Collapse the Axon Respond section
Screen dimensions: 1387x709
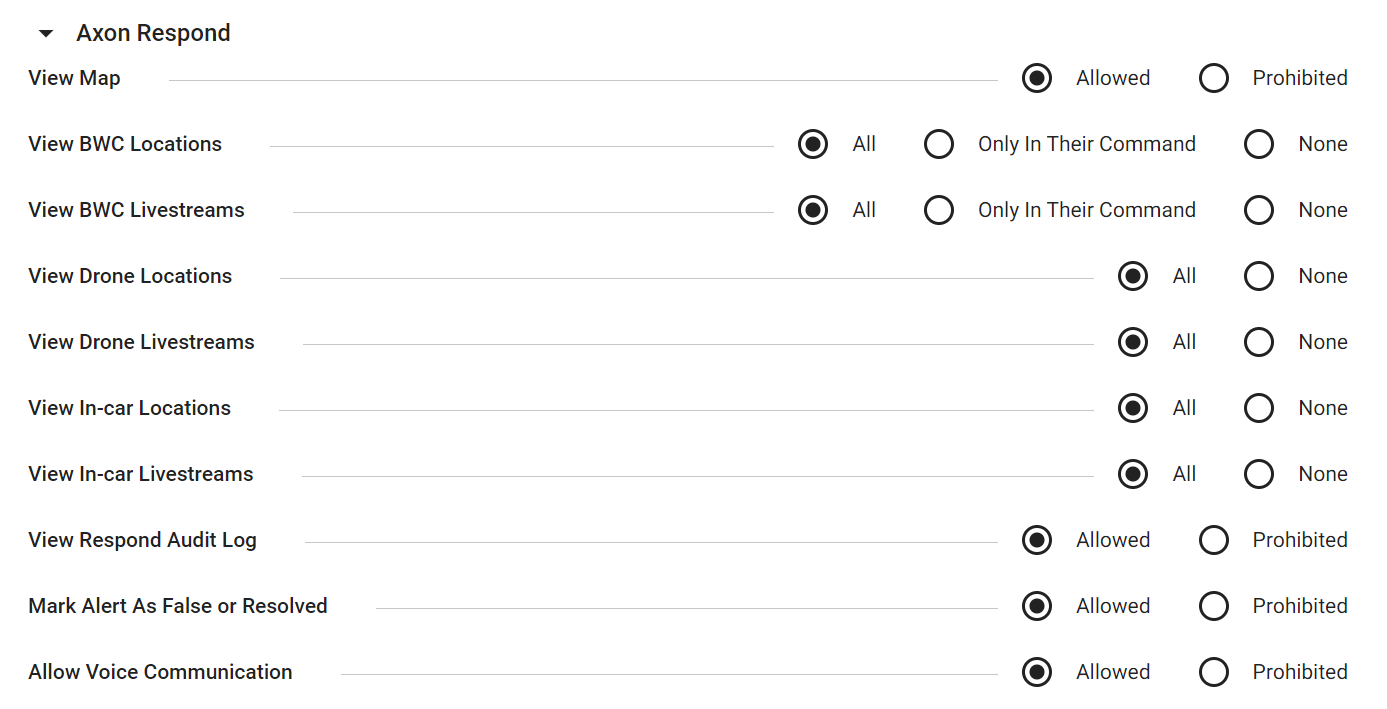point(45,34)
